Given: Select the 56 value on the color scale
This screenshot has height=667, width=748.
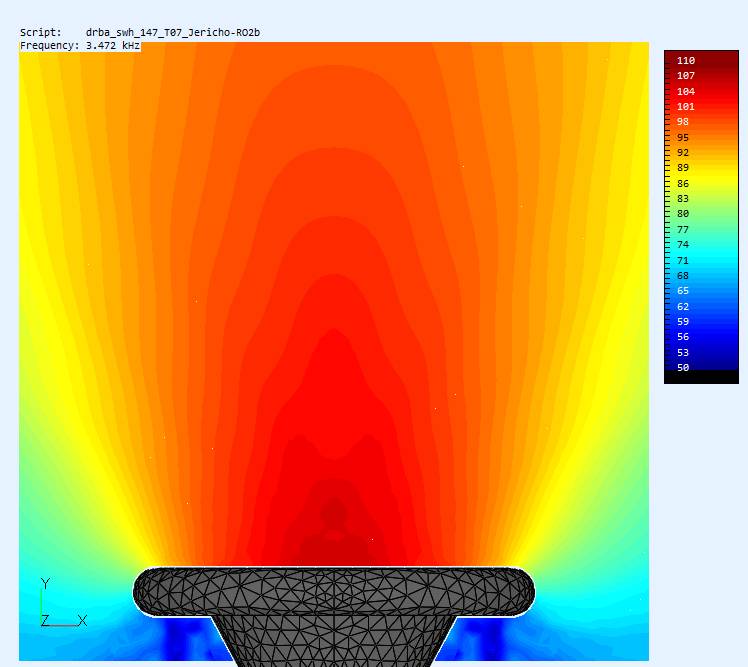Looking at the screenshot, I should tap(683, 337).
